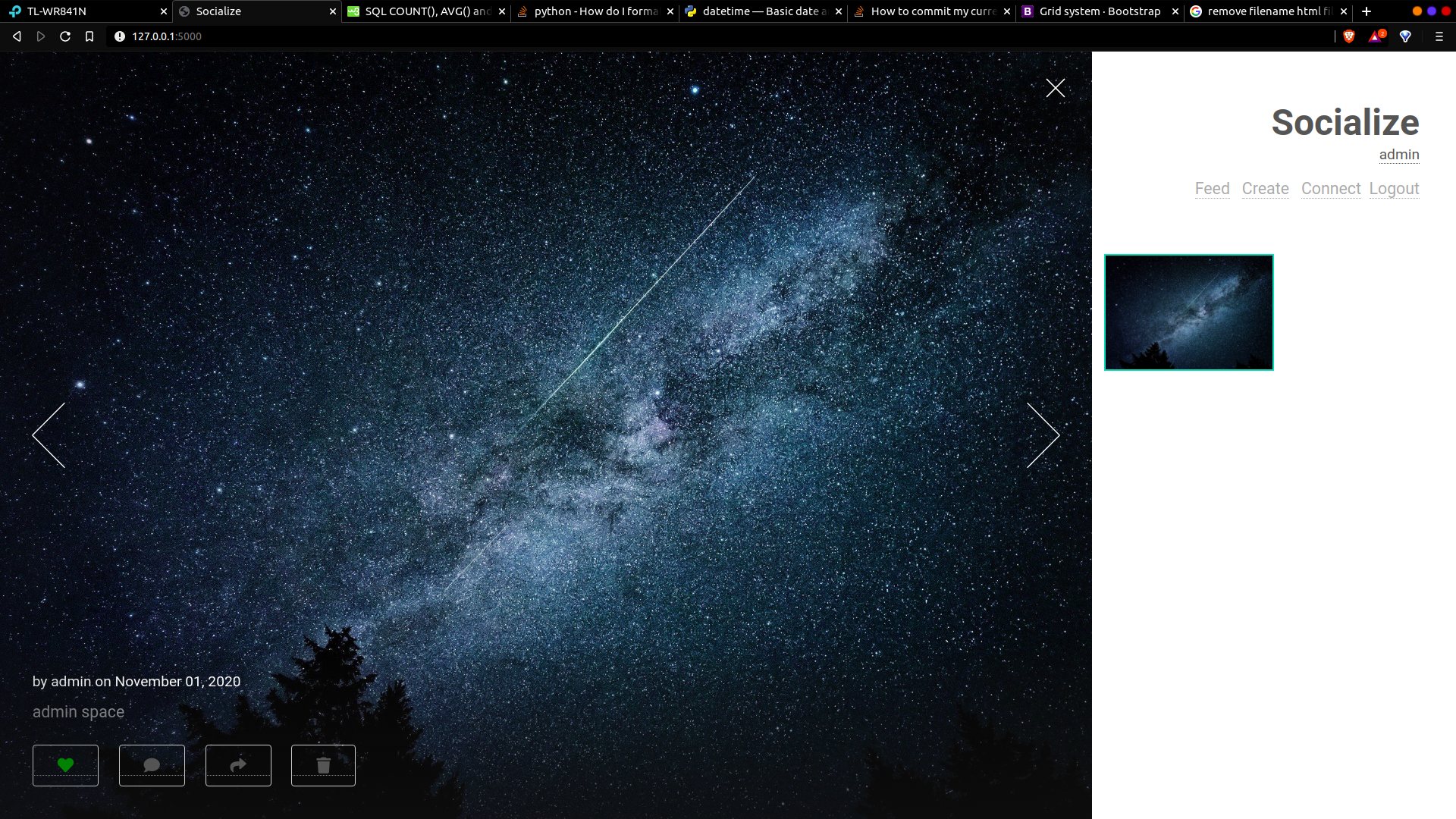Image resolution: width=1456 pixels, height=819 pixels.
Task: Reload the page with the refresh icon
Action: (x=65, y=36)
